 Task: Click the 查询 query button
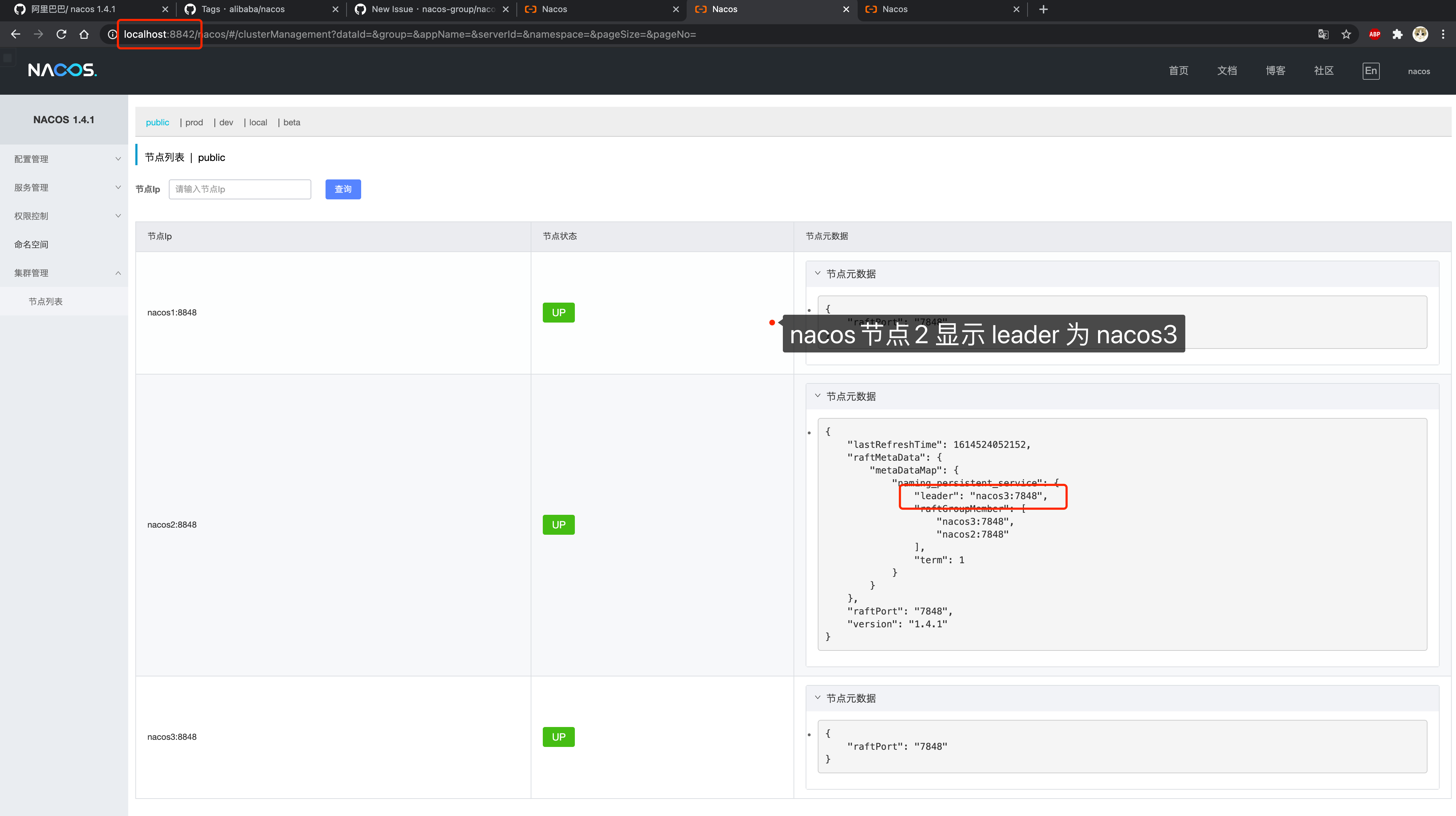tap(343, 189)
